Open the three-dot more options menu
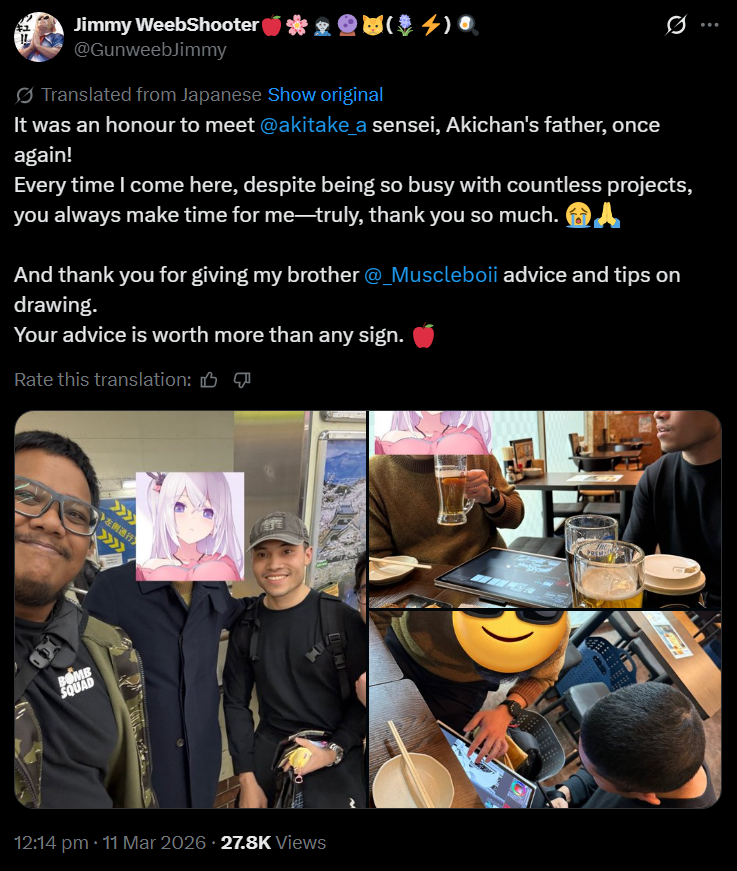Viewport: 737px width, 871px height. pyautogui.click(x=710, y=25)
